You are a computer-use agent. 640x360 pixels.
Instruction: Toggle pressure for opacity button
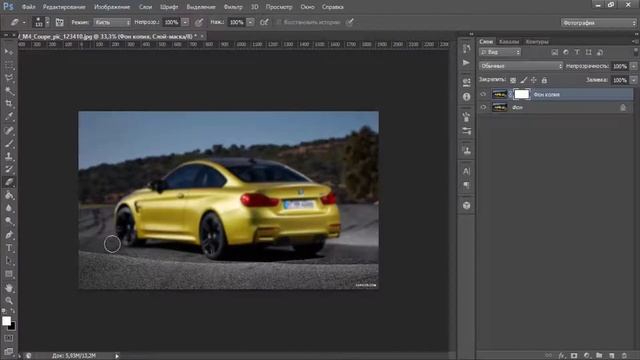[199, 22]
